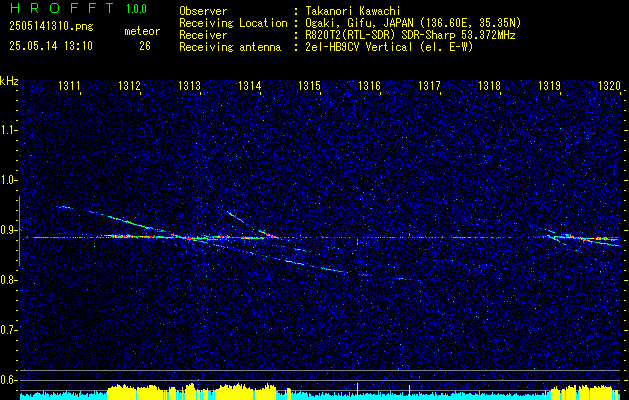The image size is (629, 400).
Task: Click the 0.8 kHz frequency axis label
Action: [7, 280]
